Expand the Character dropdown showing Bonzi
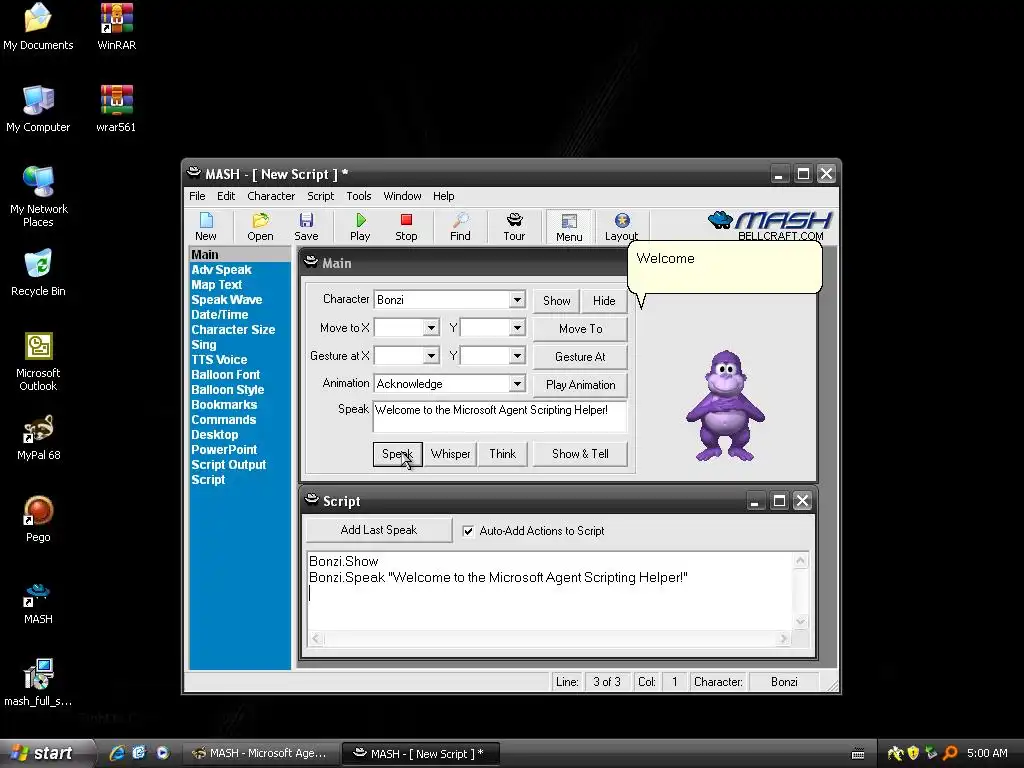 pos(517,300)
